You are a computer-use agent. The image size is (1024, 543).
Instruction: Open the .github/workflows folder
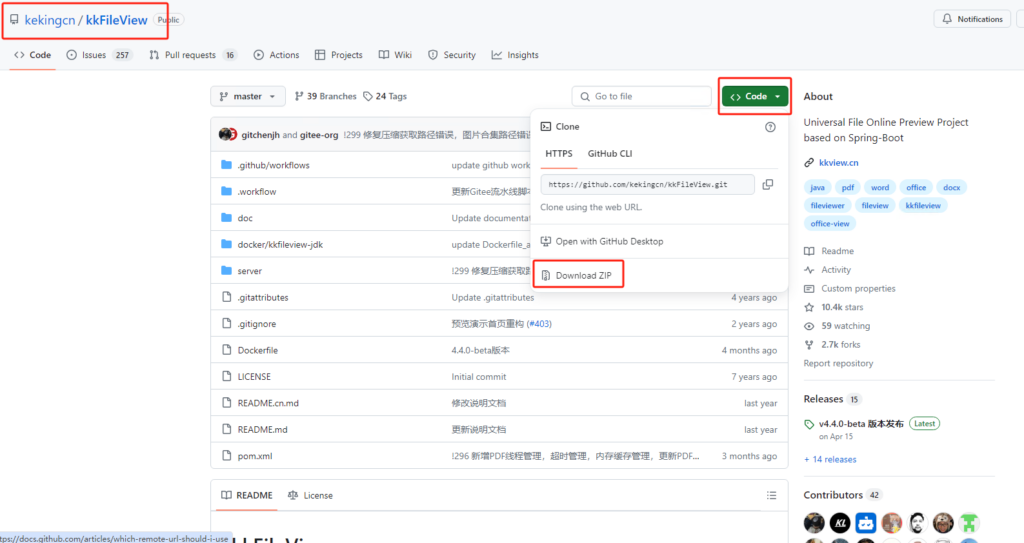[273, 165]
